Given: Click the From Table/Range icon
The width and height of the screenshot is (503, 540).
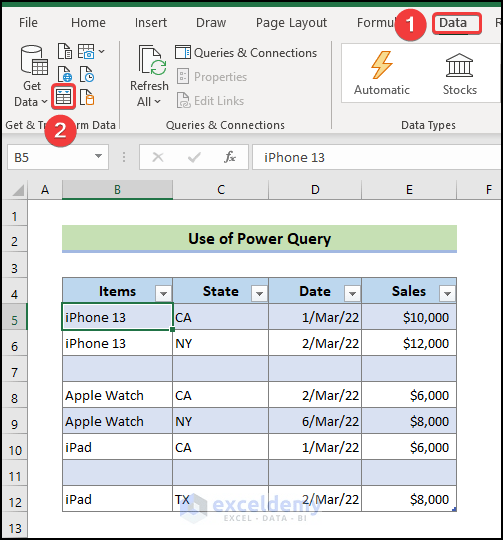Looking at the screenshot, I should pos(64,97).
